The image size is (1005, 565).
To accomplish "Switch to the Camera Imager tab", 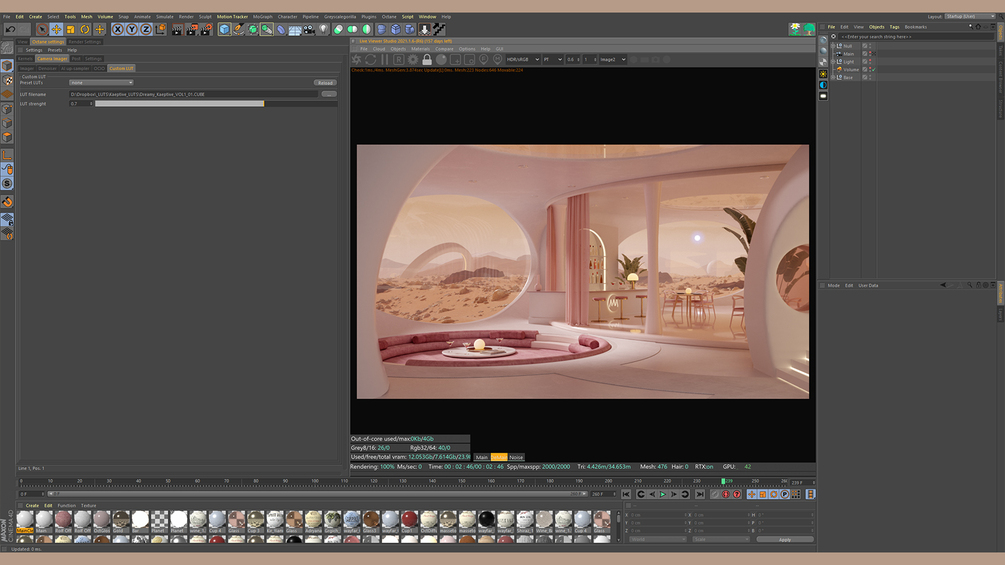I will [52, 59].
